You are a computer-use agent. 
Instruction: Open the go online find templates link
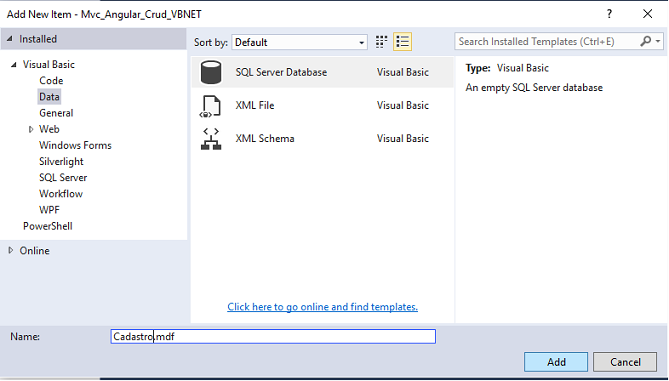click(x=323, y=307)
